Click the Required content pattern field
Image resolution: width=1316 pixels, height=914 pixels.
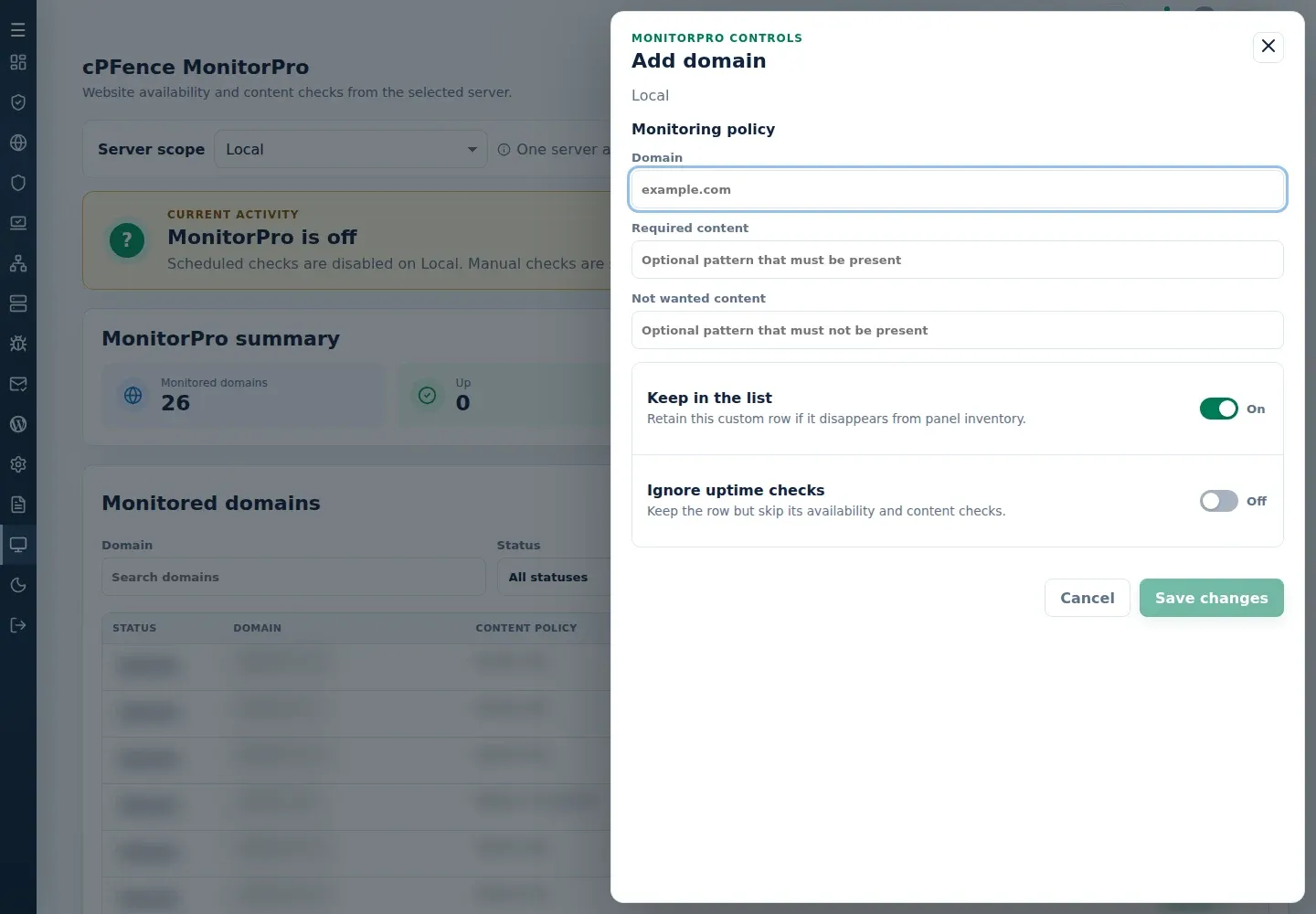coord(958,260)
